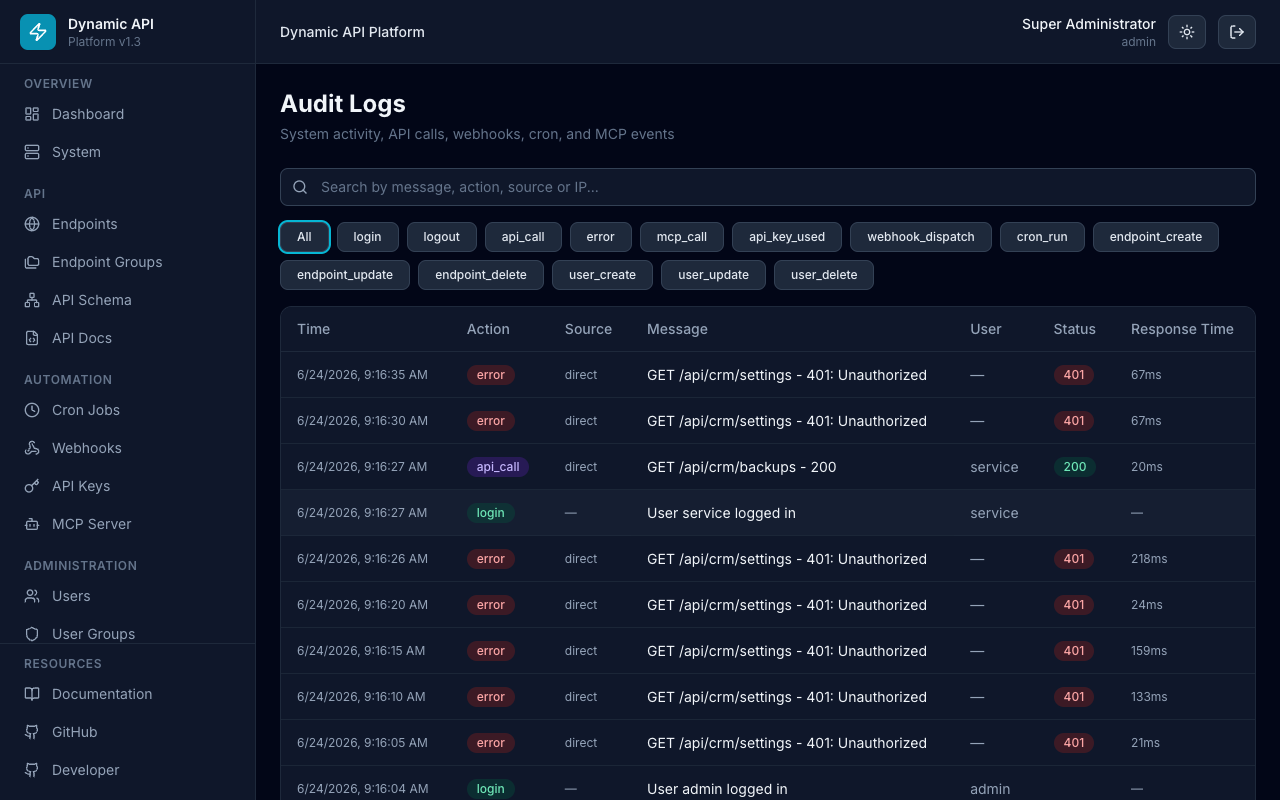
Task: Click the API Docs file icon
Action: click(x=32, y=338)
